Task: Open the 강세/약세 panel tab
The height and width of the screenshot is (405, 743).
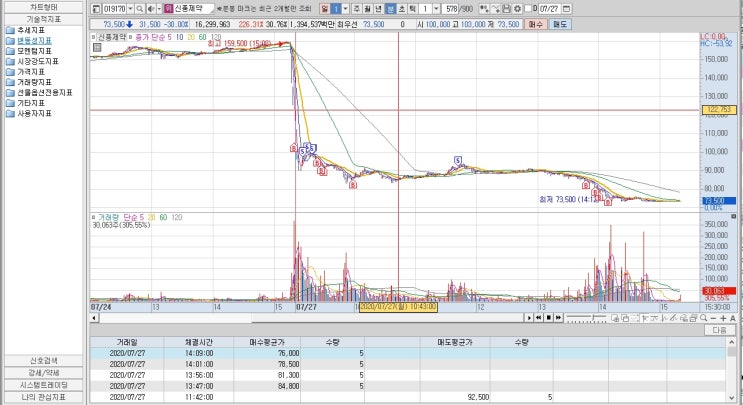Action: [44, 373]
